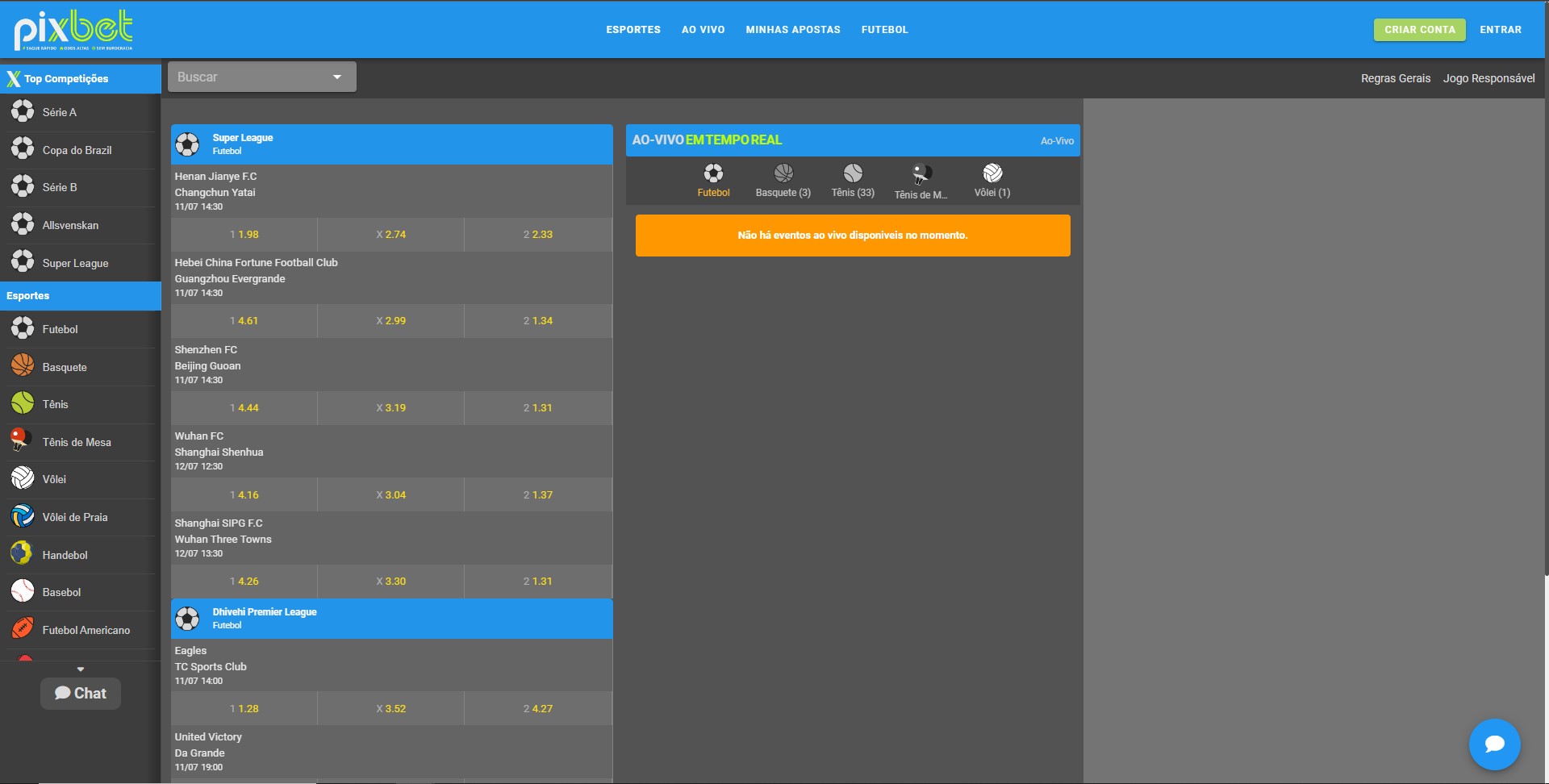1549x784 pixels.
Task: Click Ao-Vivo link in live header
Action: pos(1057,140)
